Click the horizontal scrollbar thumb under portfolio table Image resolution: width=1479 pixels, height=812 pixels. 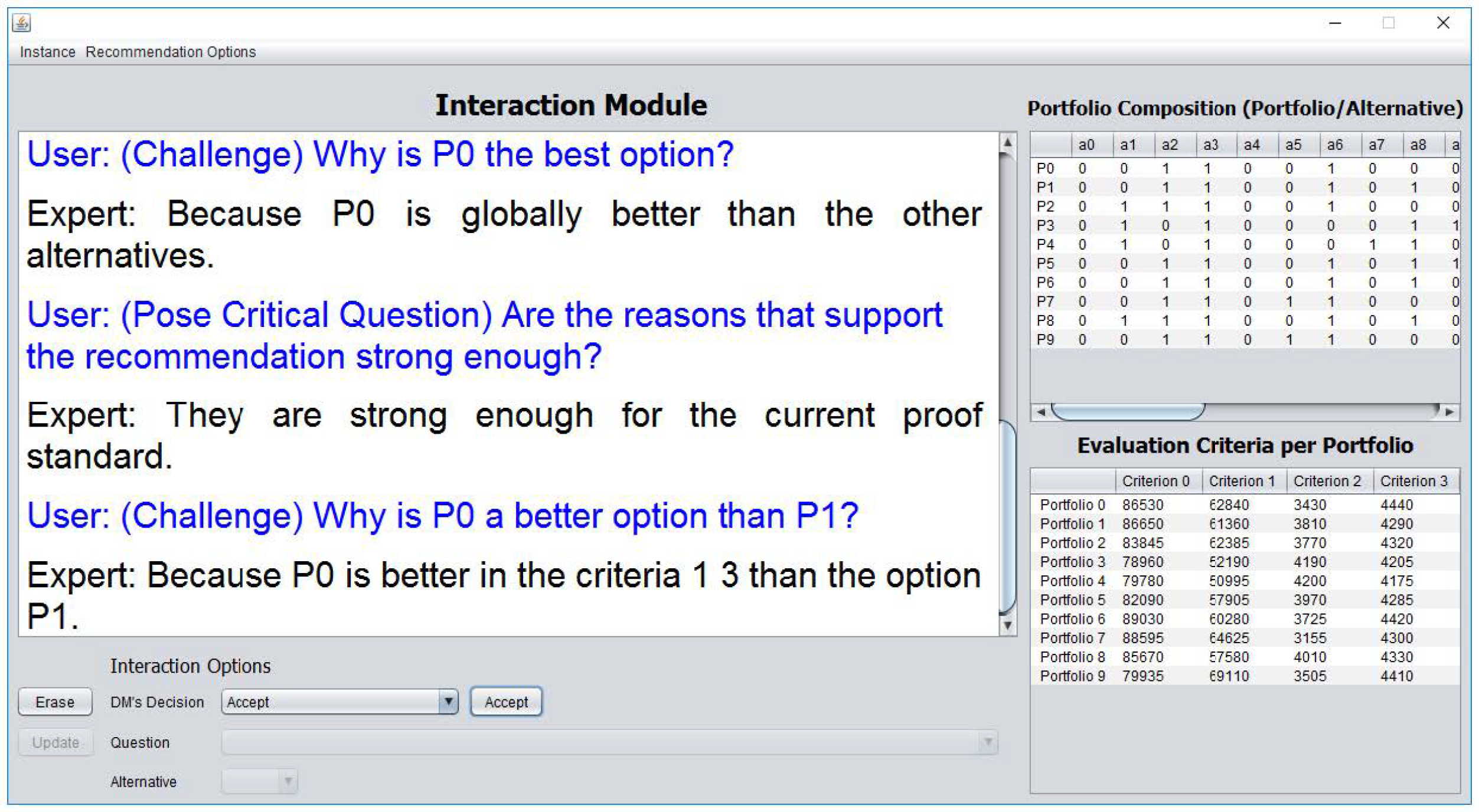pos(1128,412)
